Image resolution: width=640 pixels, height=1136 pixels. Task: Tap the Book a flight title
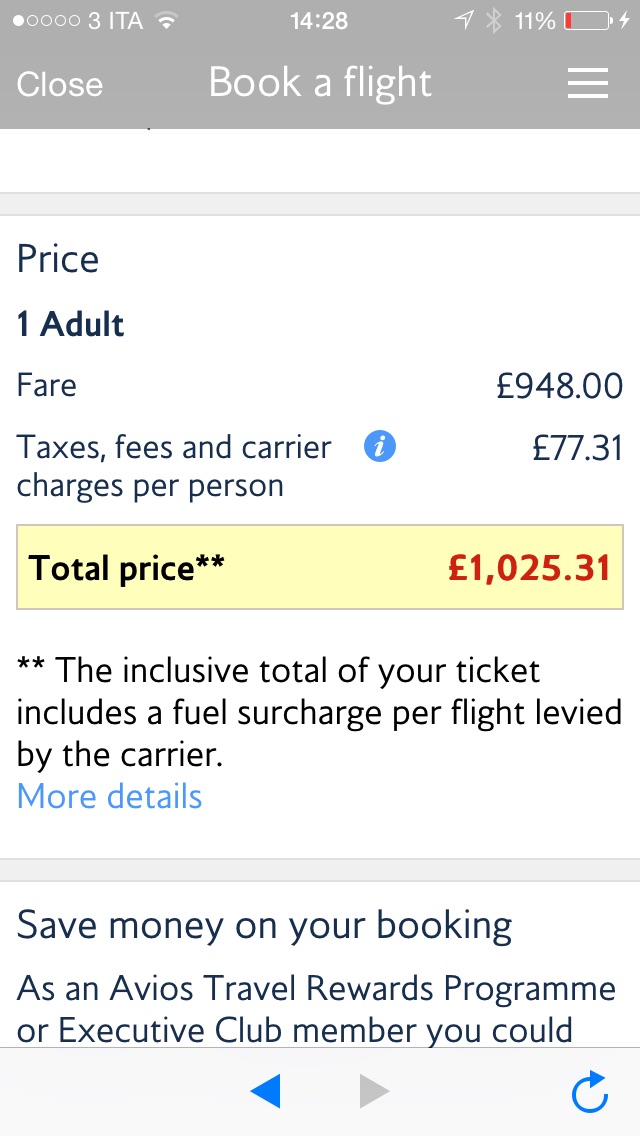pos(320,84)
